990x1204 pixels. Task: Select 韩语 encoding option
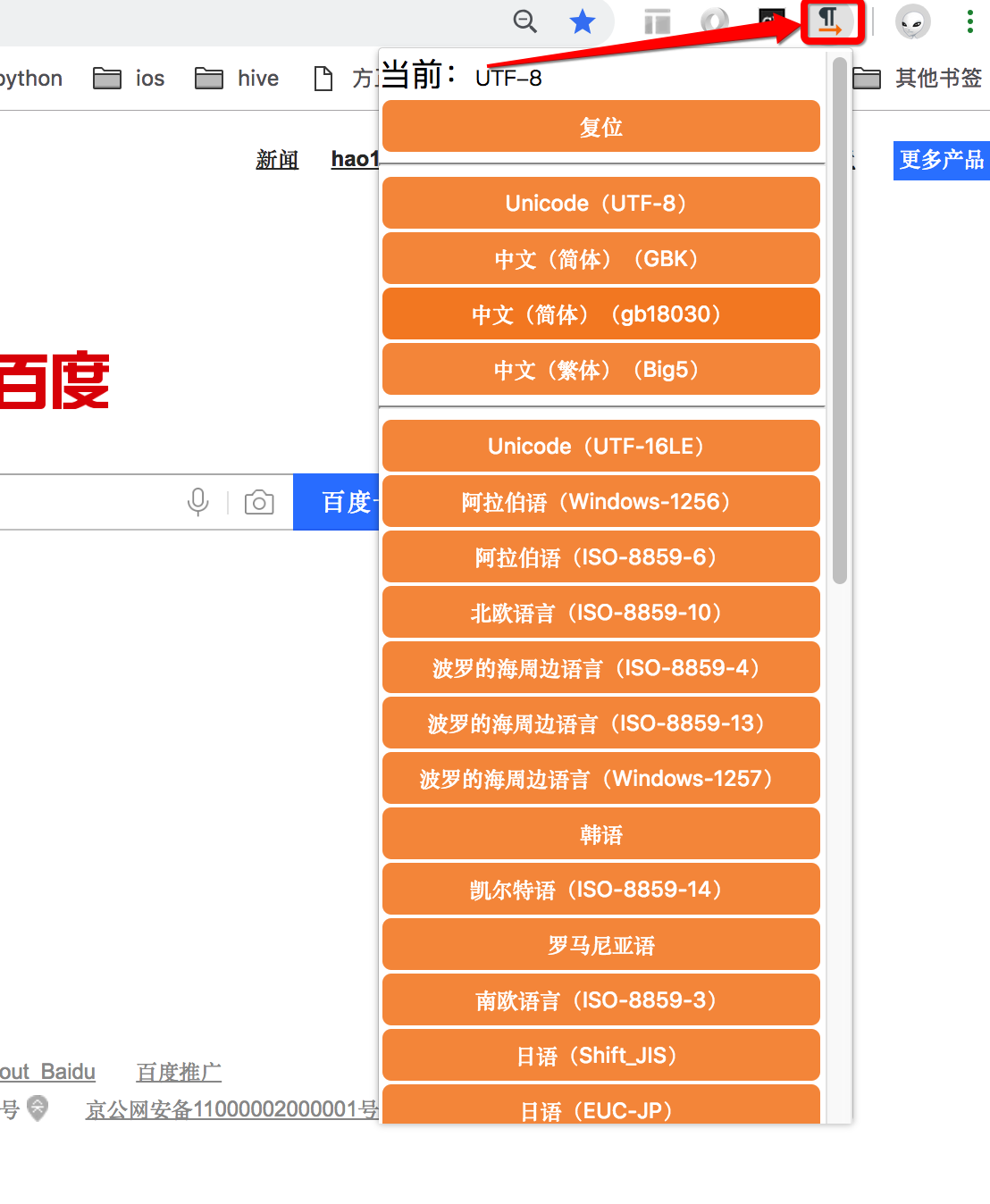pos(601,833)
